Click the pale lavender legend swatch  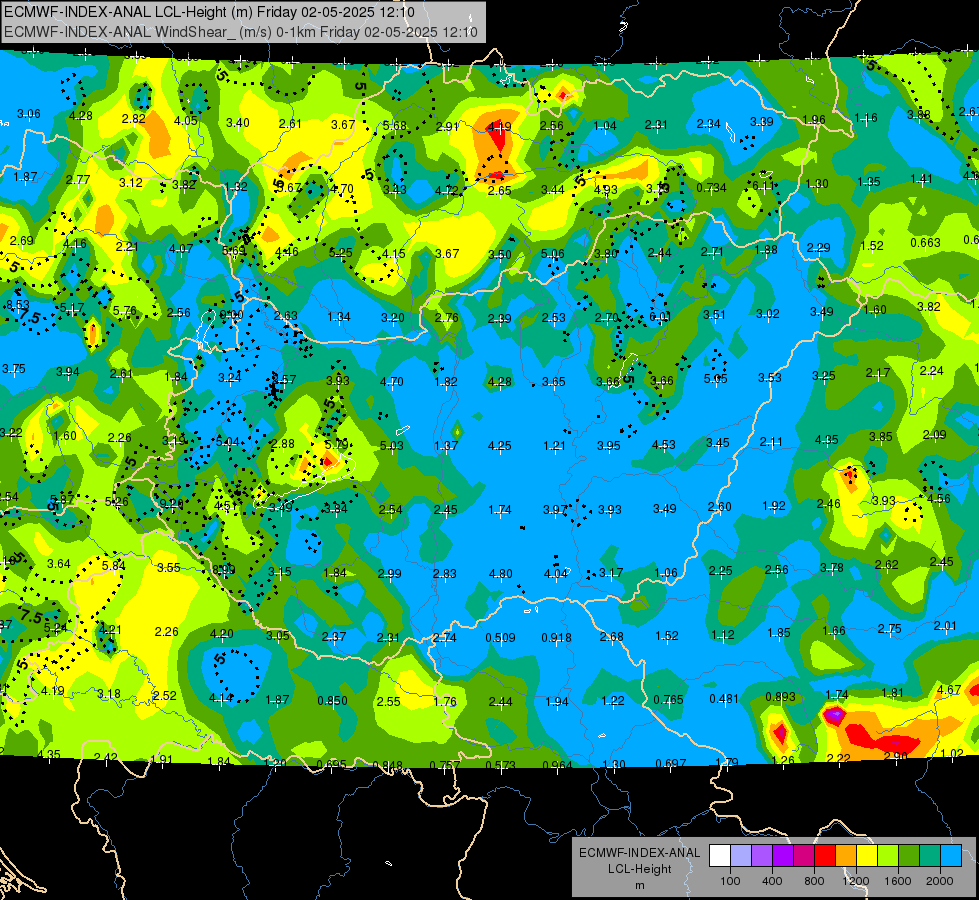pos(741,855)
